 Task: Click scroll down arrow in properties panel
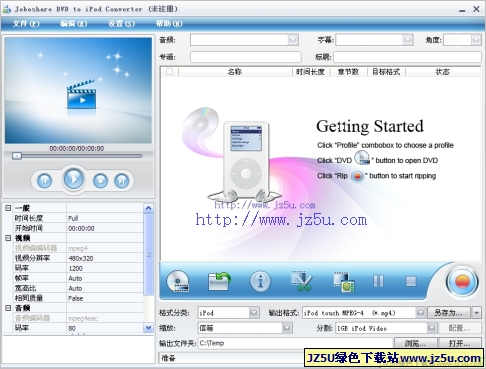coord(148,328)
